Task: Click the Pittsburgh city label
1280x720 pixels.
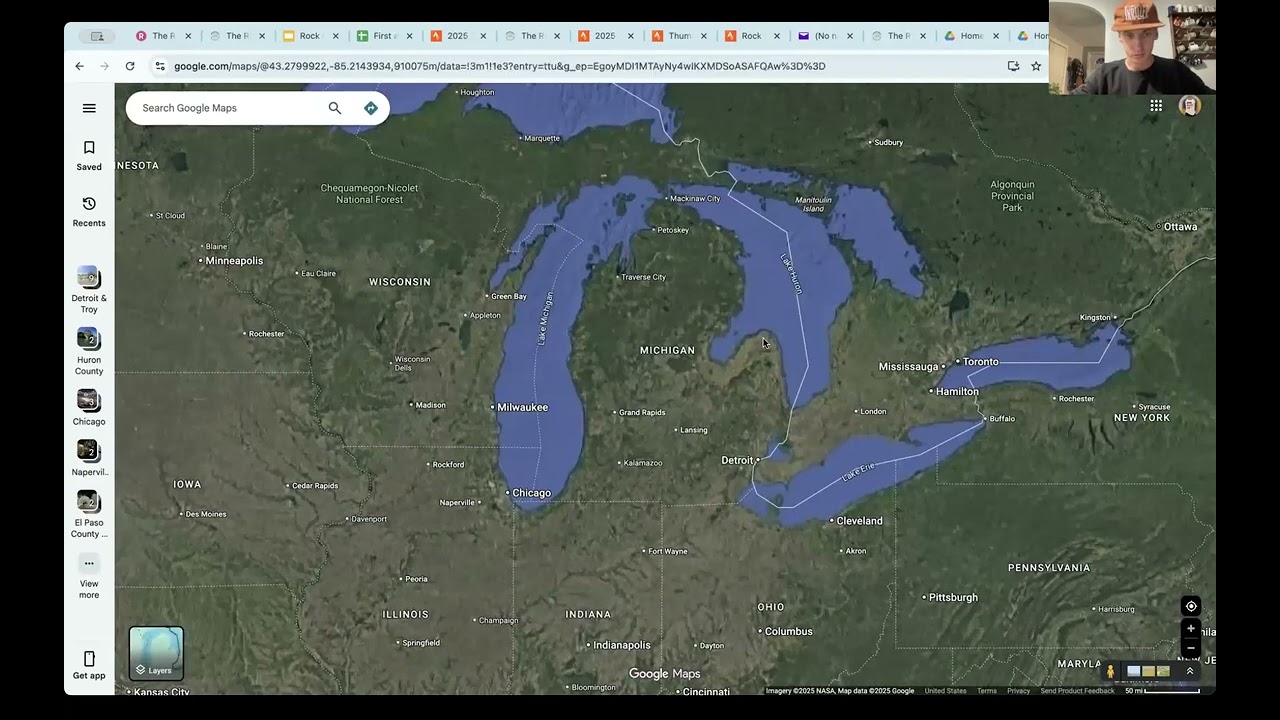Action: [953, 598]
